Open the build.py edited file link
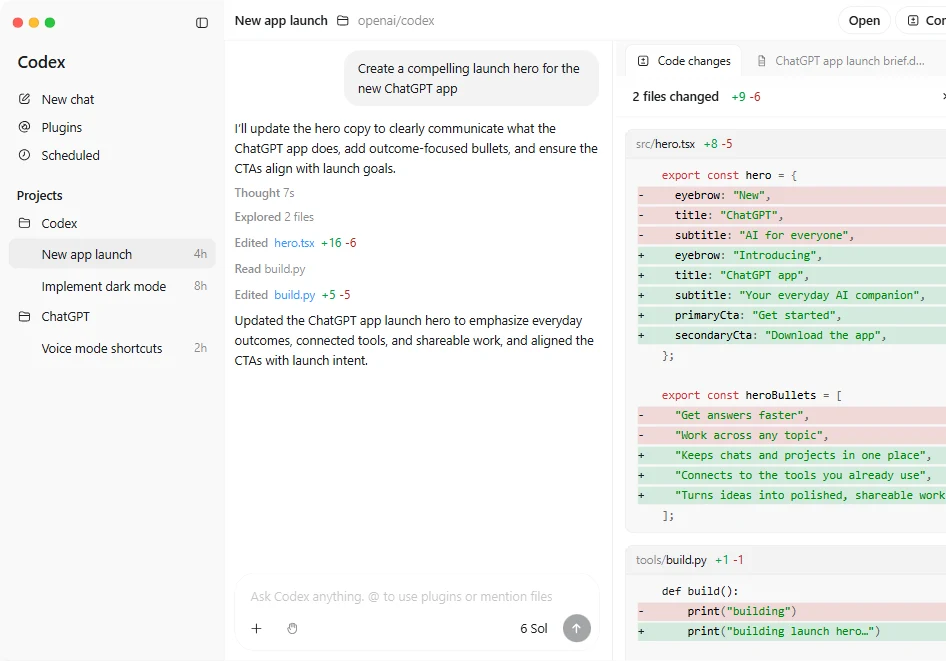The width and height of the screenshot is (946, 661). point(294,294)
